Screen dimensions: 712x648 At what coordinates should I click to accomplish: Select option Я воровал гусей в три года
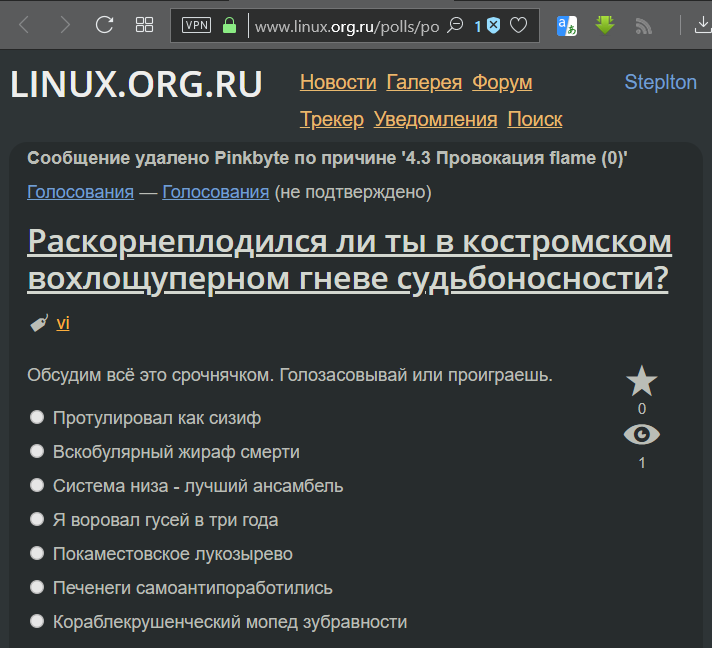click(37, 519)
